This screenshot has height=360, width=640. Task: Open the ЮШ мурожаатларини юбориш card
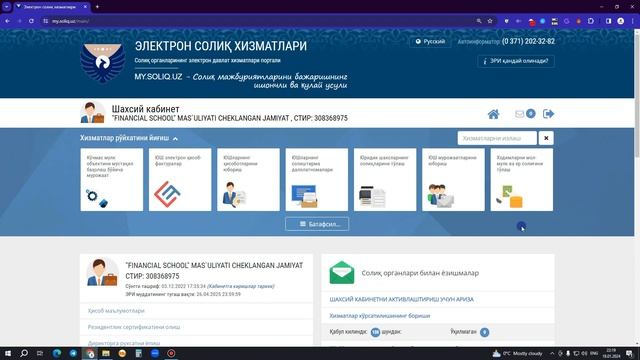pyautogui.click(x=453, y=180)
